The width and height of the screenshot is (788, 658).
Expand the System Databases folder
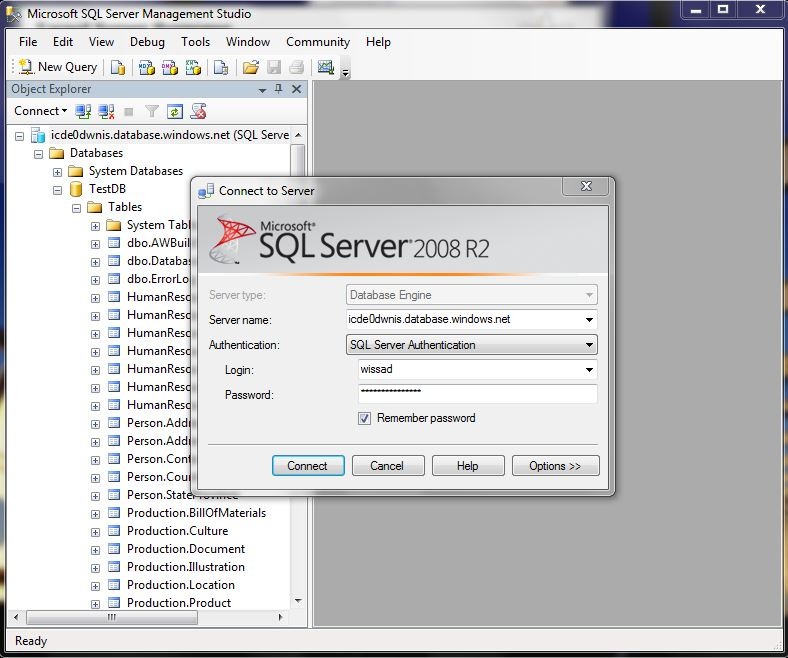click(x=57, y=172)
